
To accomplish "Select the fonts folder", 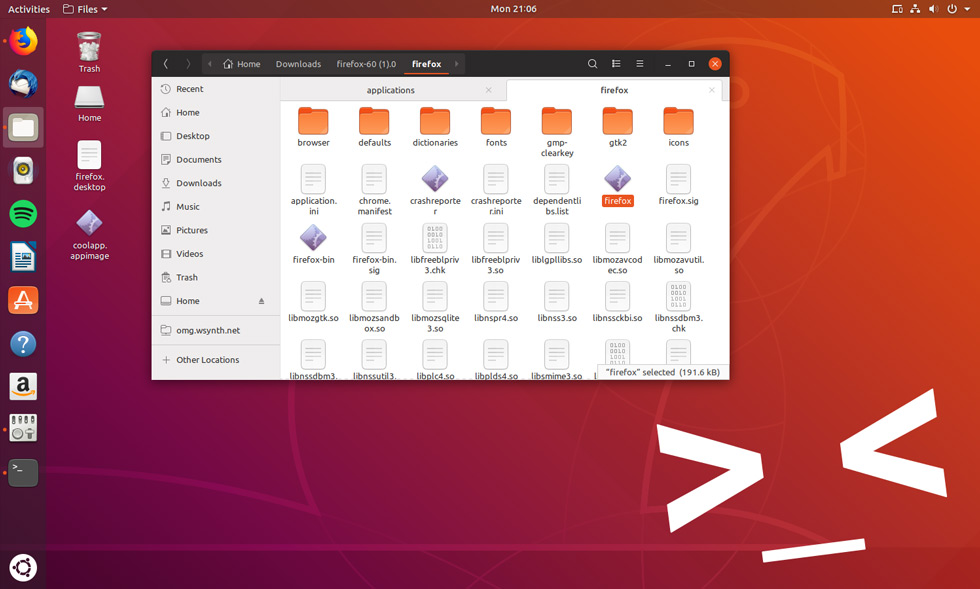I will point(496,127).
